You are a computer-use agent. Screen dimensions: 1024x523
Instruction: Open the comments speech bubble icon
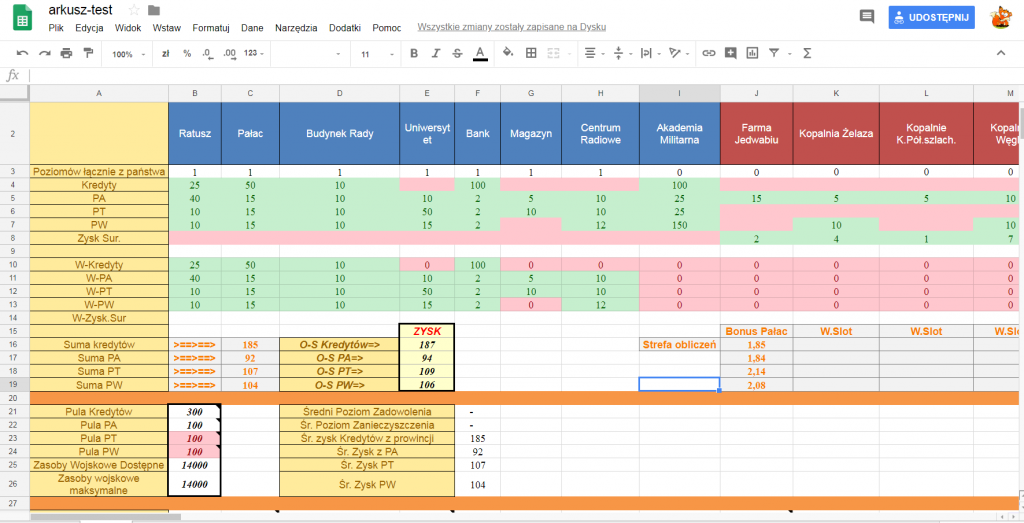pyautogui.click(x=866, y=17)
